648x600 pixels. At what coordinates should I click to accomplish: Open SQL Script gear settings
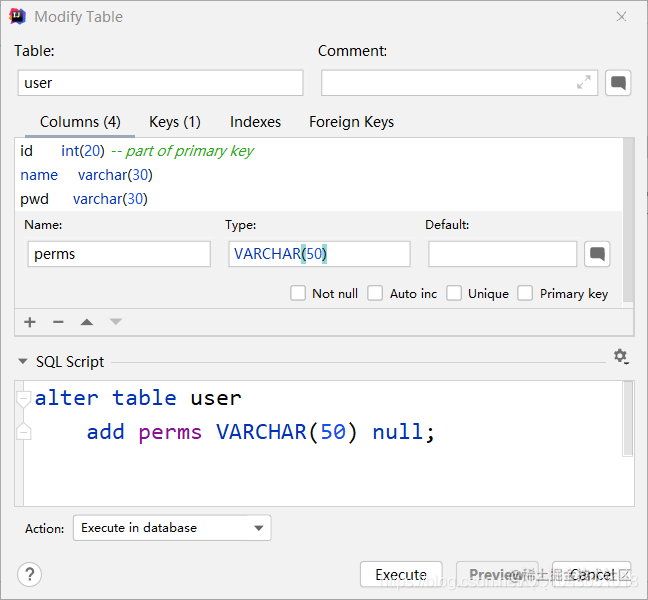coord(621,357)
